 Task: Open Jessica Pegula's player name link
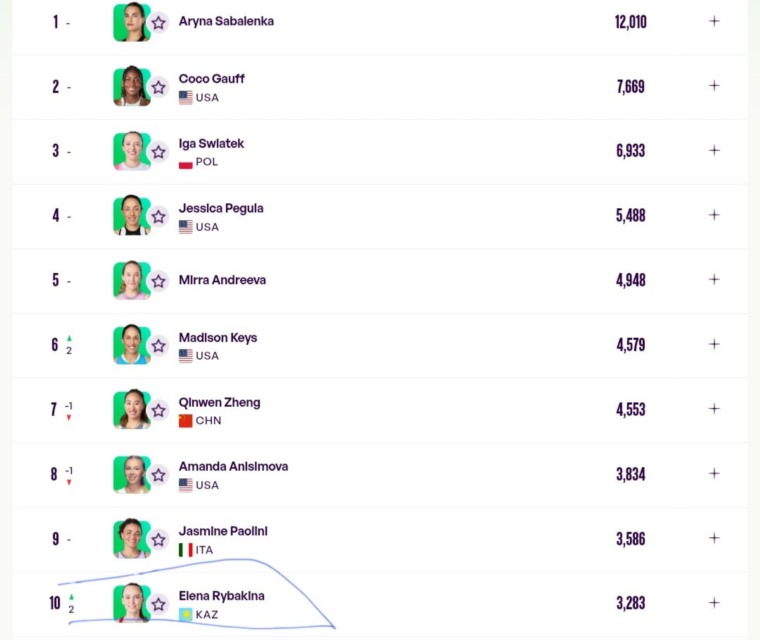[x=221, y=208]
